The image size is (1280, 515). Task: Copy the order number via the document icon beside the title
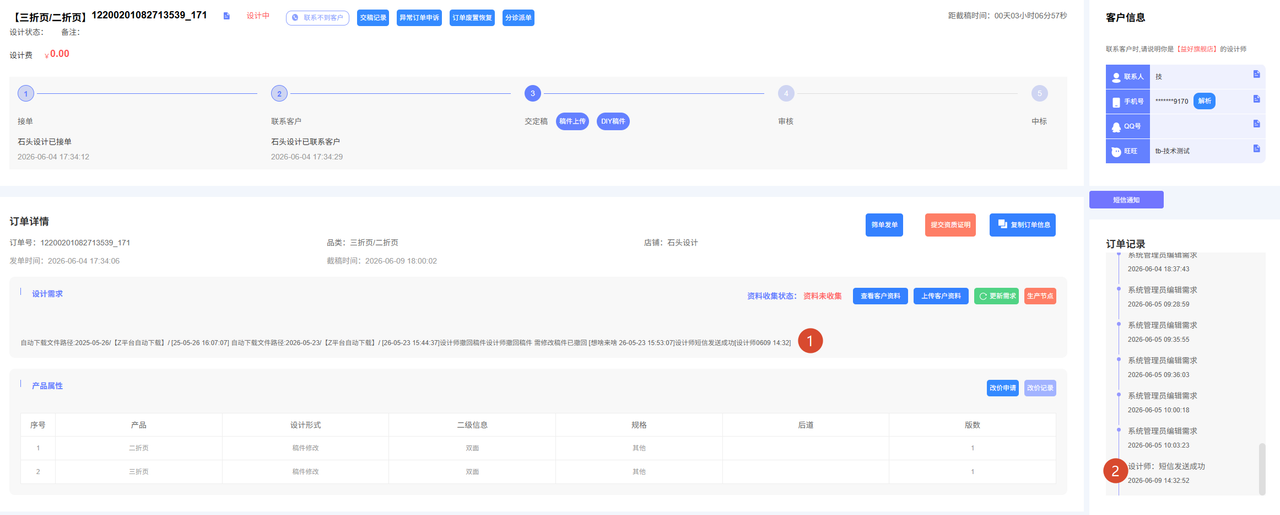tap(227, 16)
